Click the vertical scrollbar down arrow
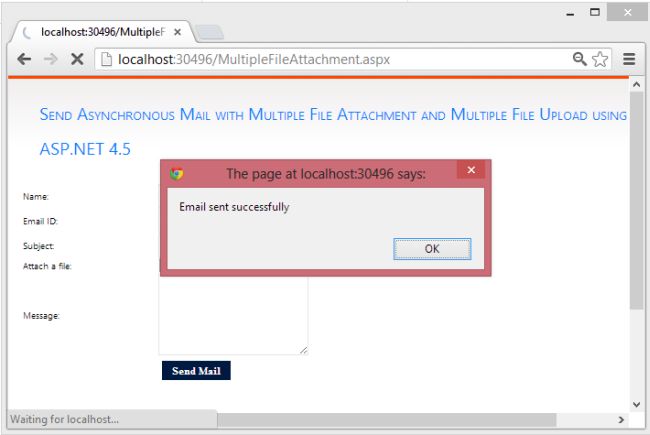This screenshot has width=650, height=435. point(636,404)
